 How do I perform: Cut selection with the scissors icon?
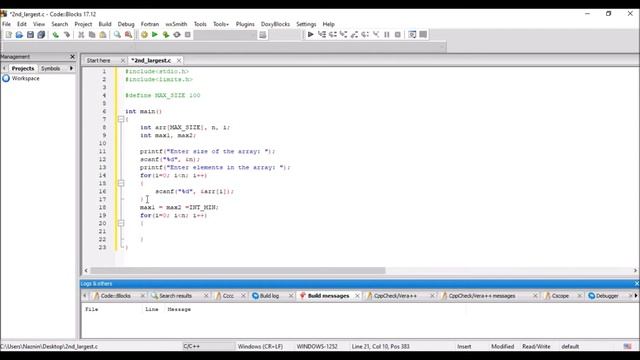(x=81, y=35)
